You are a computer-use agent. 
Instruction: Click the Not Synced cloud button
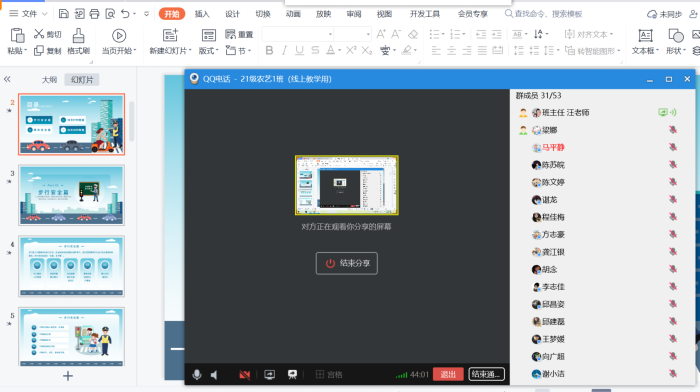(x=665, y=14)
